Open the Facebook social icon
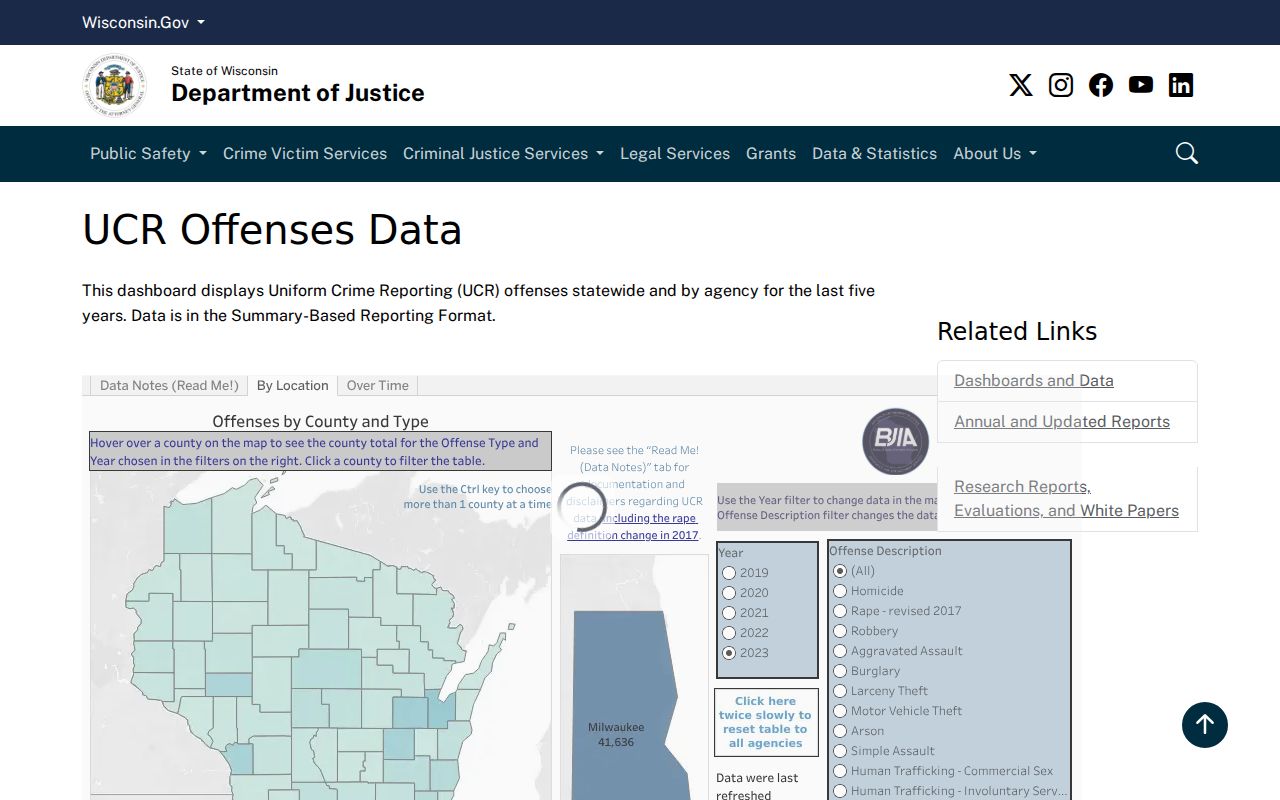Image resolution: width=1280 pixels, height=800 pixels. pos(1101,85)
